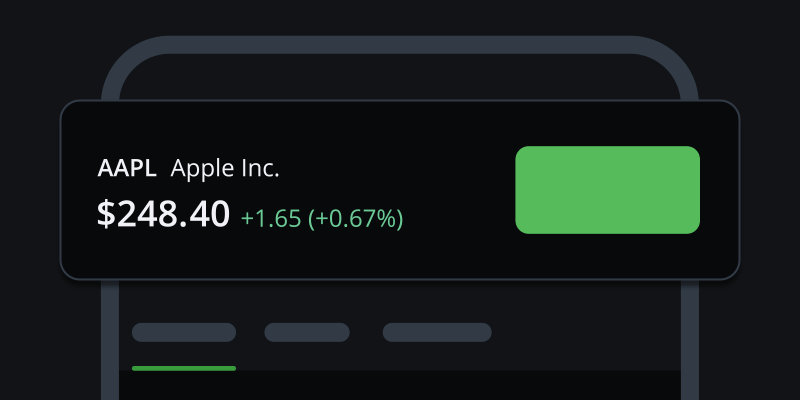Click the Apple Inc. company name
Screen dimensions: 800x400
coord(225,168)
